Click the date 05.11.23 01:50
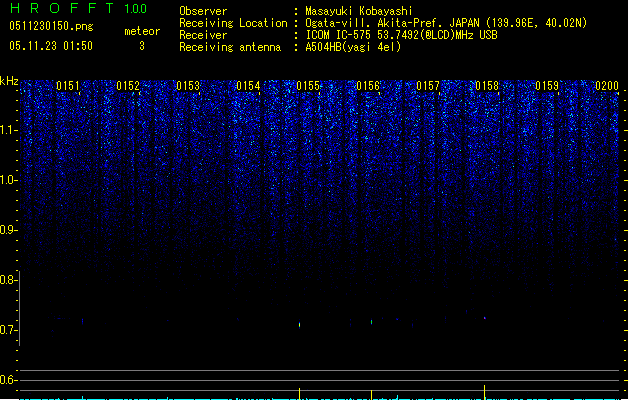The image size is (629, 400). pos(51,46)
